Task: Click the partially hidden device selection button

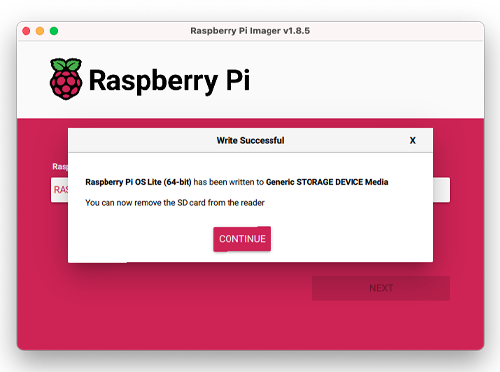Action: point(59,190)
